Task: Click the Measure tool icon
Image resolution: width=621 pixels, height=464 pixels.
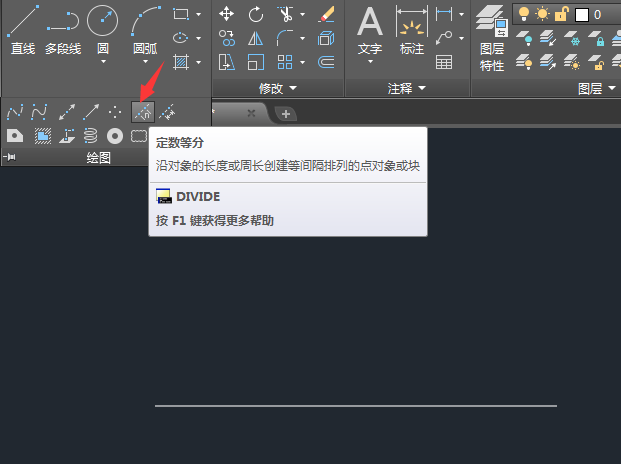Action: pos(167,112)
